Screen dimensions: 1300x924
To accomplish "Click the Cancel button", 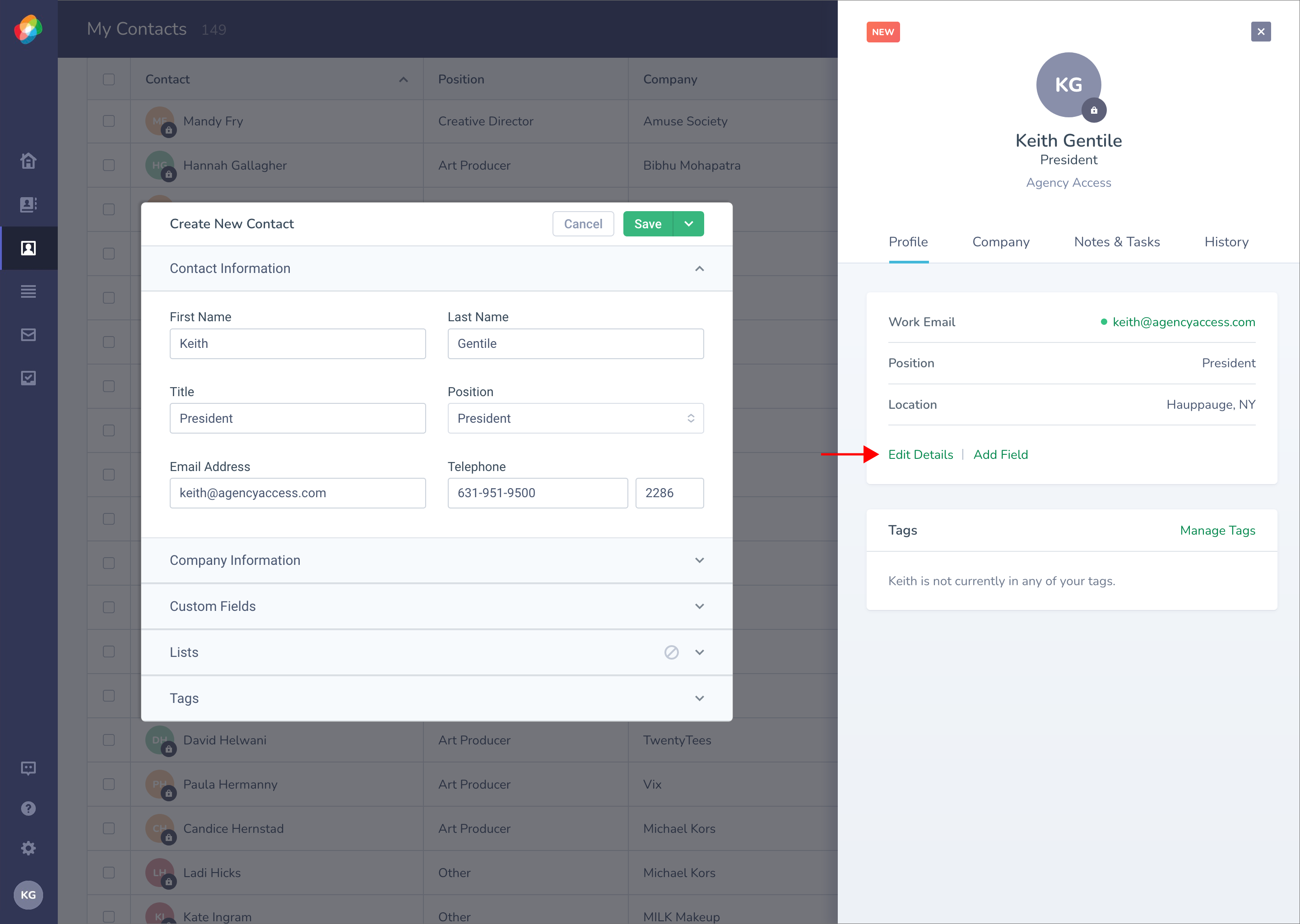I will pyautogui.click(x=583, y=224).
